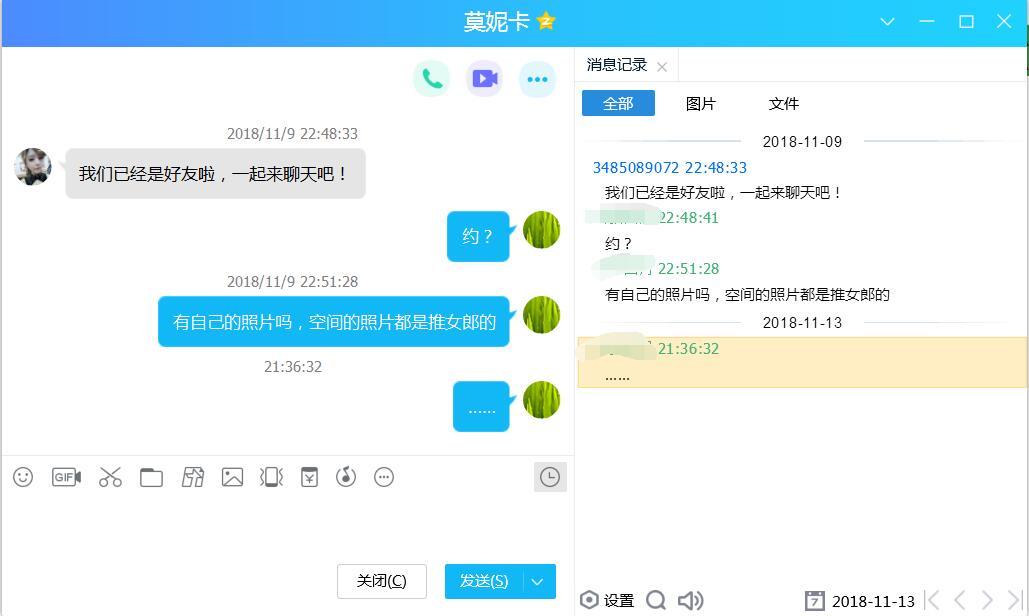
Task: Send a window shake nudge
Action: [272, 477]
